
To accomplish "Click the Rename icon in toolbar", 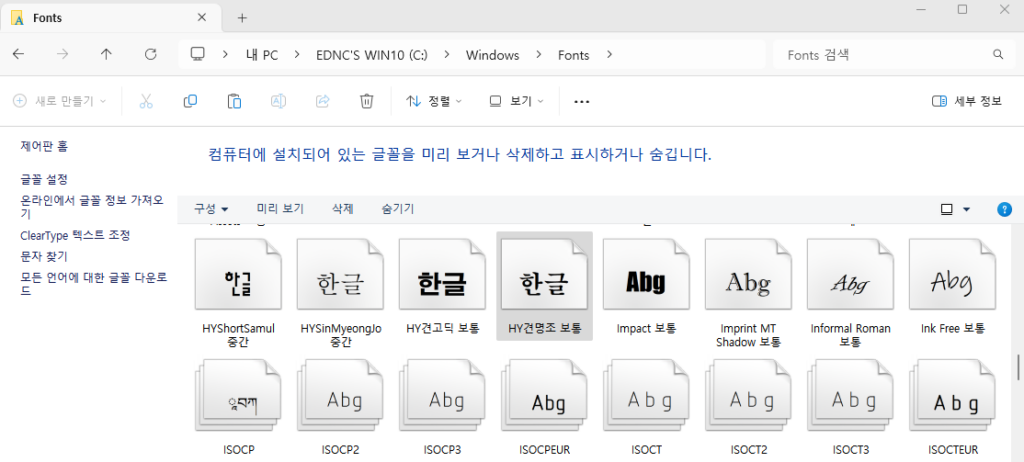I will pos(278,101).
